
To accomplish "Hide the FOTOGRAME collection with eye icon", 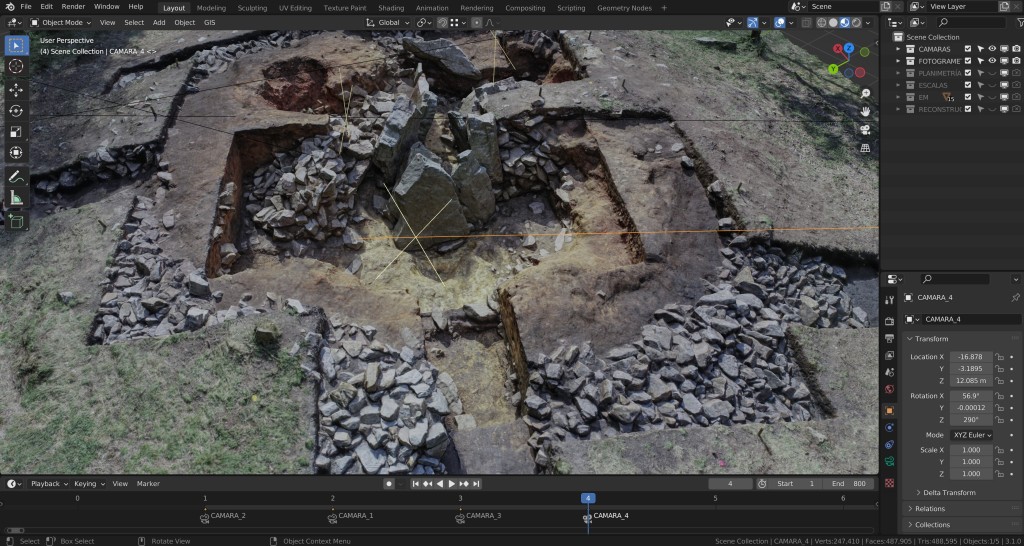I will coord(992,61).
